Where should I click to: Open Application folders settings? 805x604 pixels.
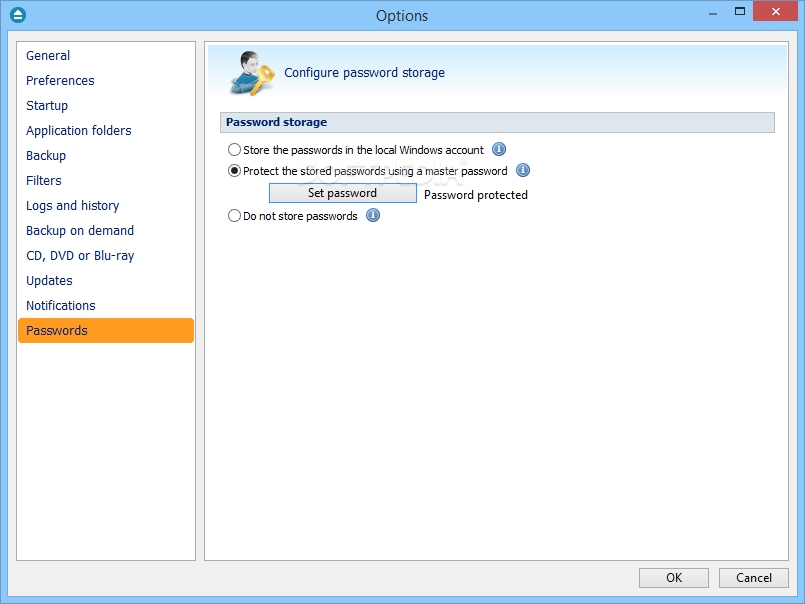click(x=106, y=130)
